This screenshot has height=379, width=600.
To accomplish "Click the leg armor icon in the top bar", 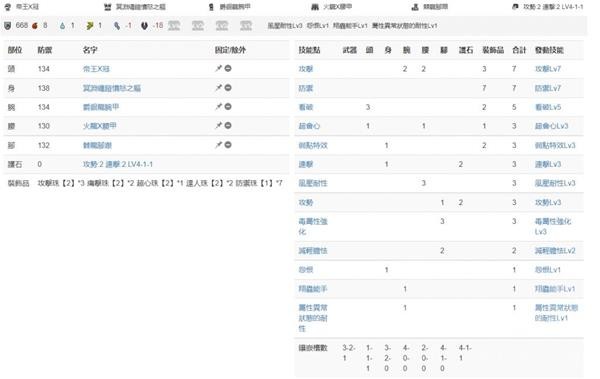I will click(415, 7).
